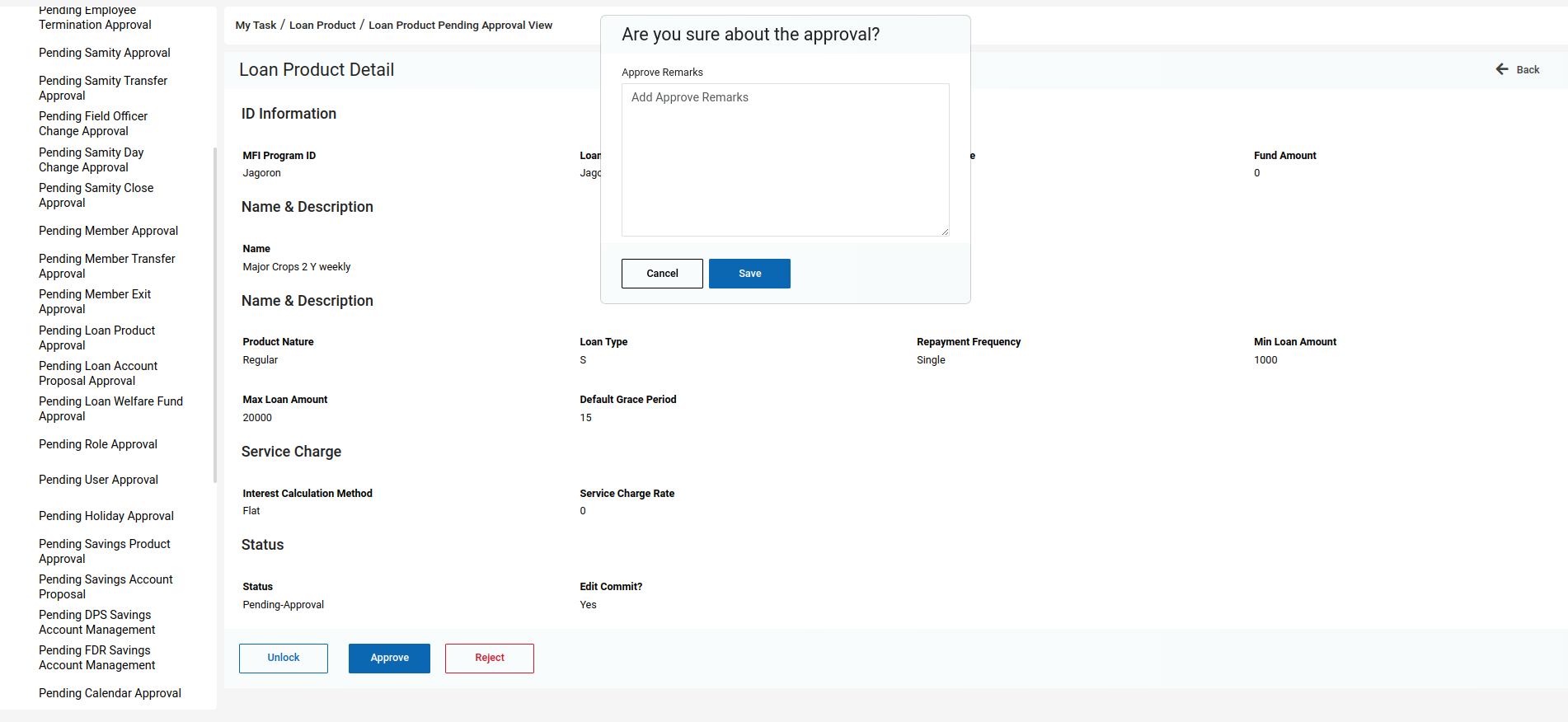Select Pending Savings Product Approval
The image size is (1568, 722).
[105, 551]
